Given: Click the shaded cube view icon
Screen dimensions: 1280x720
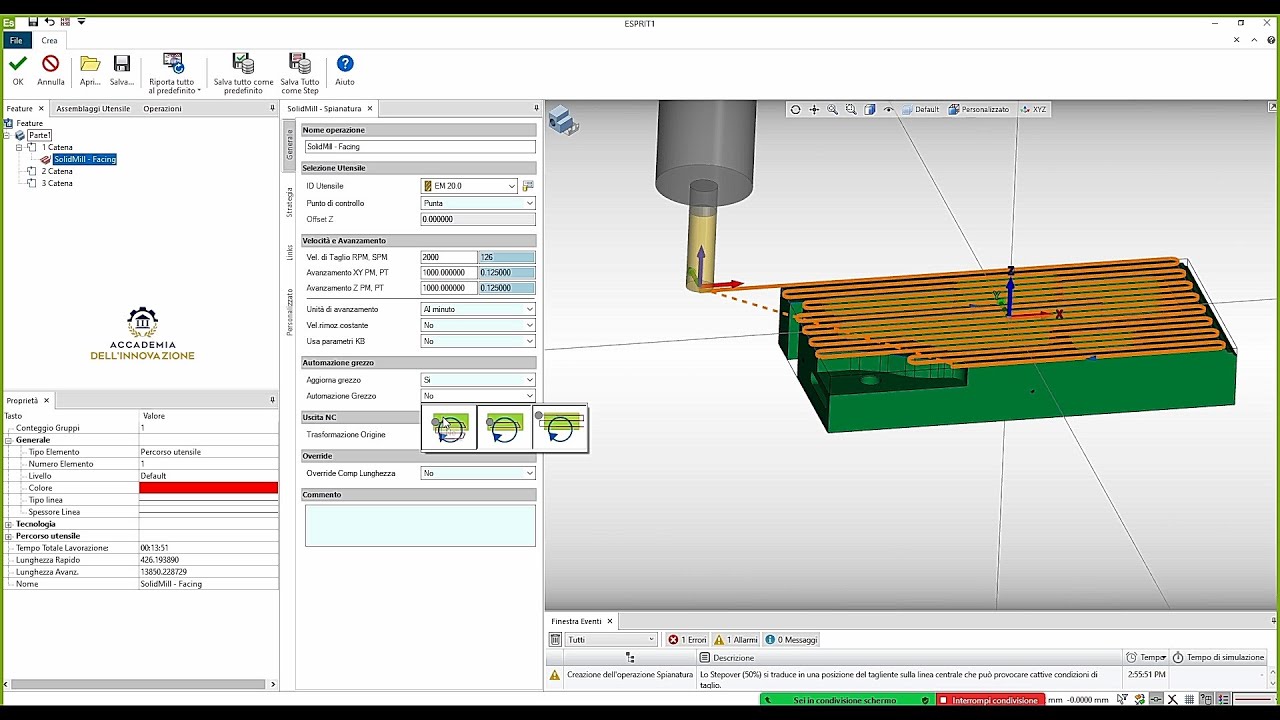Looking at the screenshot, I should (870, 109).
